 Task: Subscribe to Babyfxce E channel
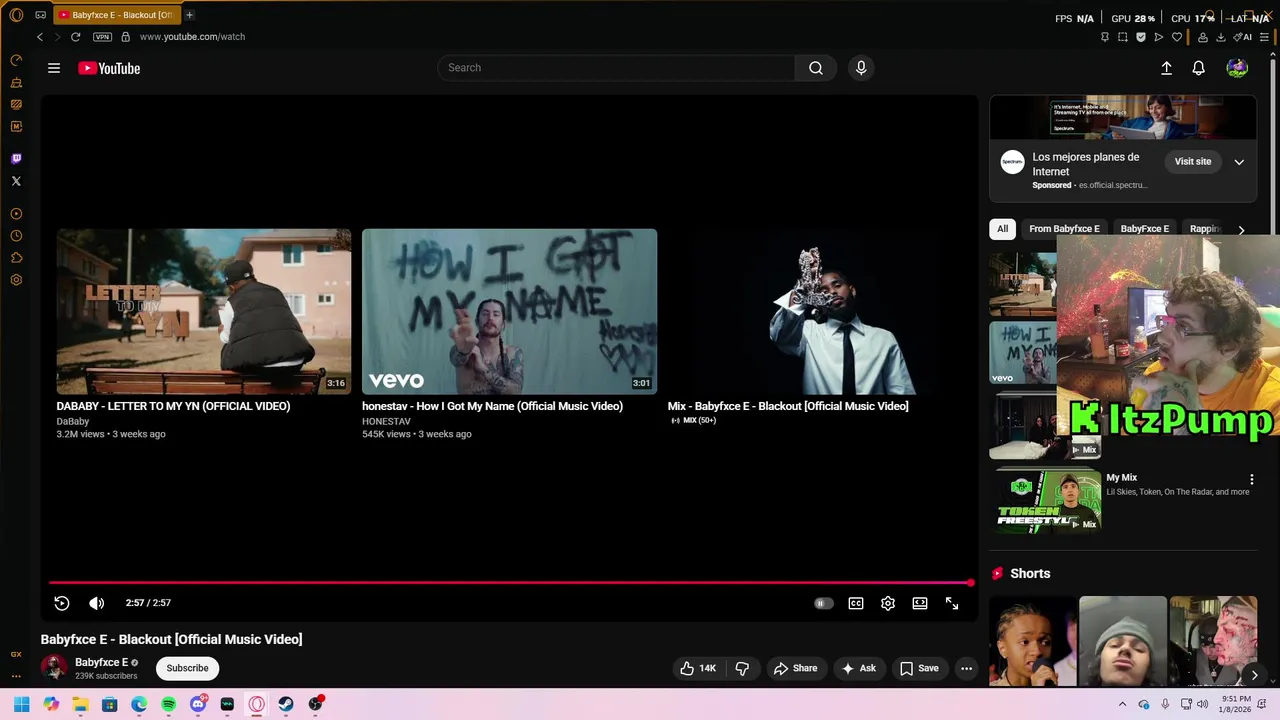click(x=188, y=668)
